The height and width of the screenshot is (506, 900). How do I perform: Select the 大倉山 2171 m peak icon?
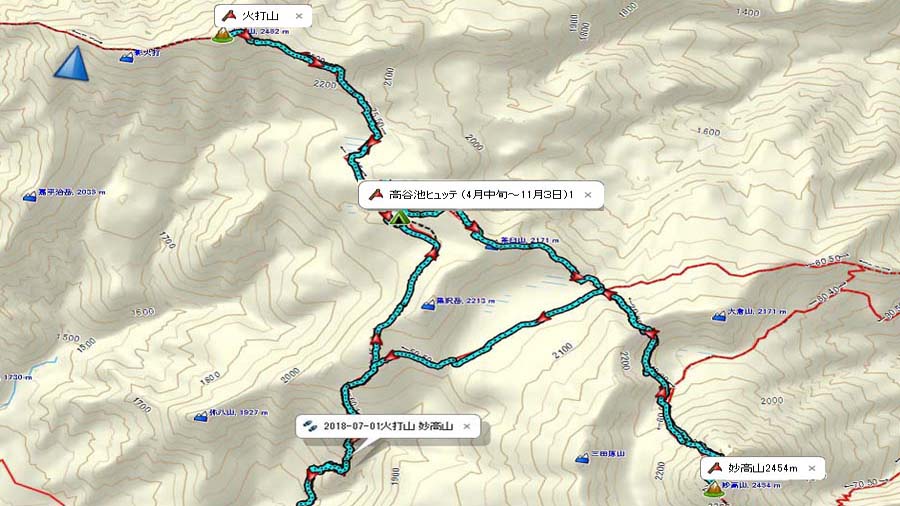[719, 315]
